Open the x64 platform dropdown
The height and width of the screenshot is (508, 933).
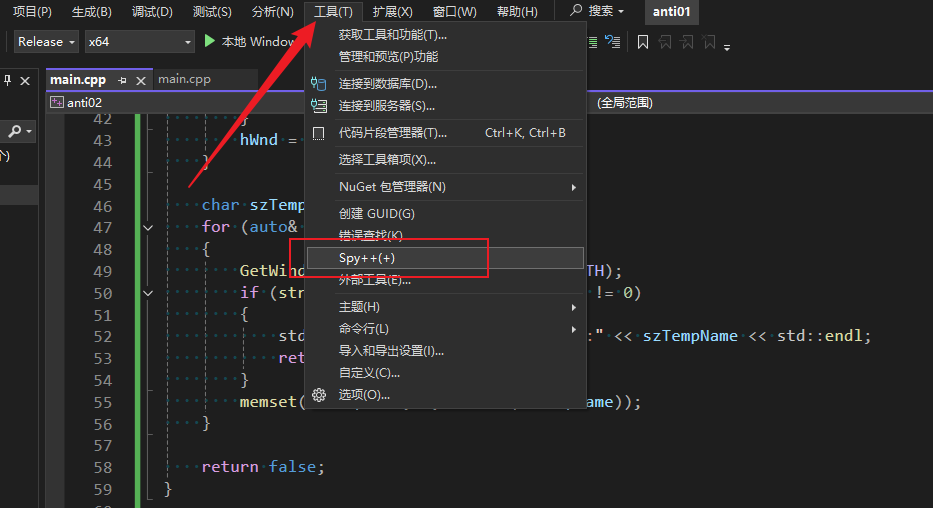tap(139, 42)
